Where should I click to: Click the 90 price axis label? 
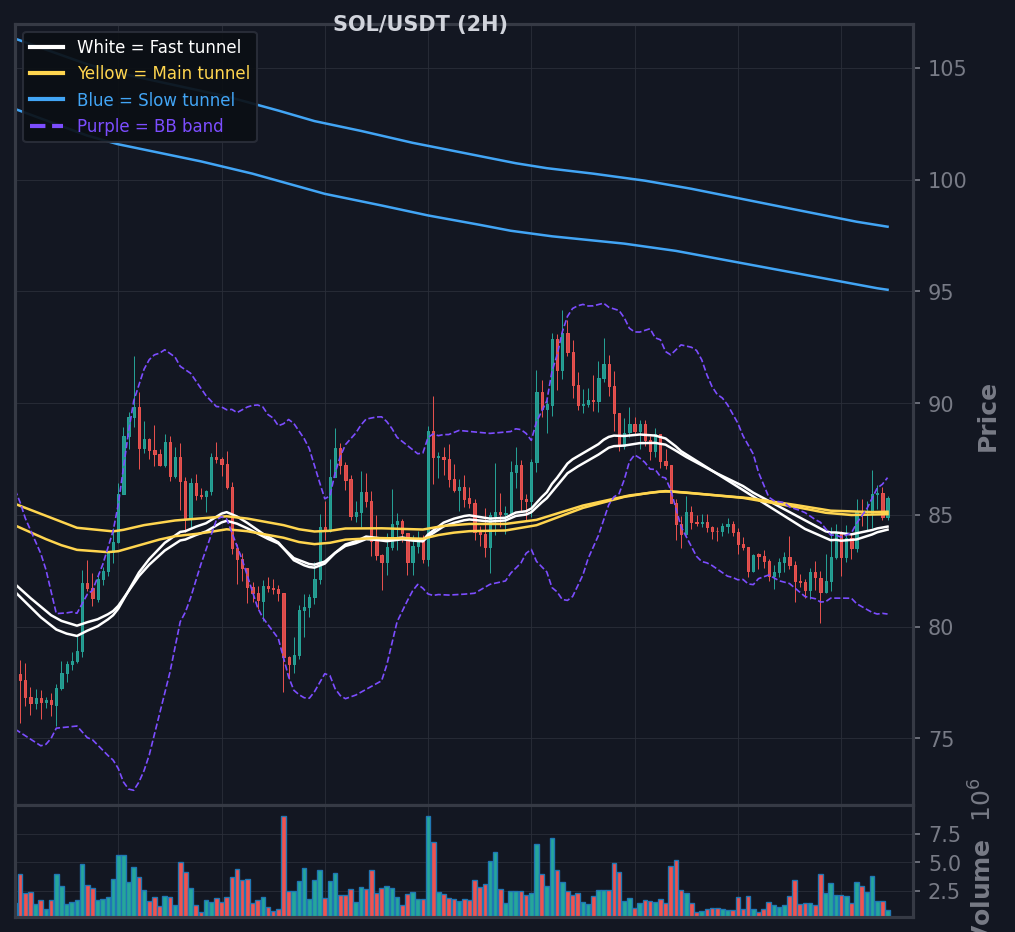941,405
